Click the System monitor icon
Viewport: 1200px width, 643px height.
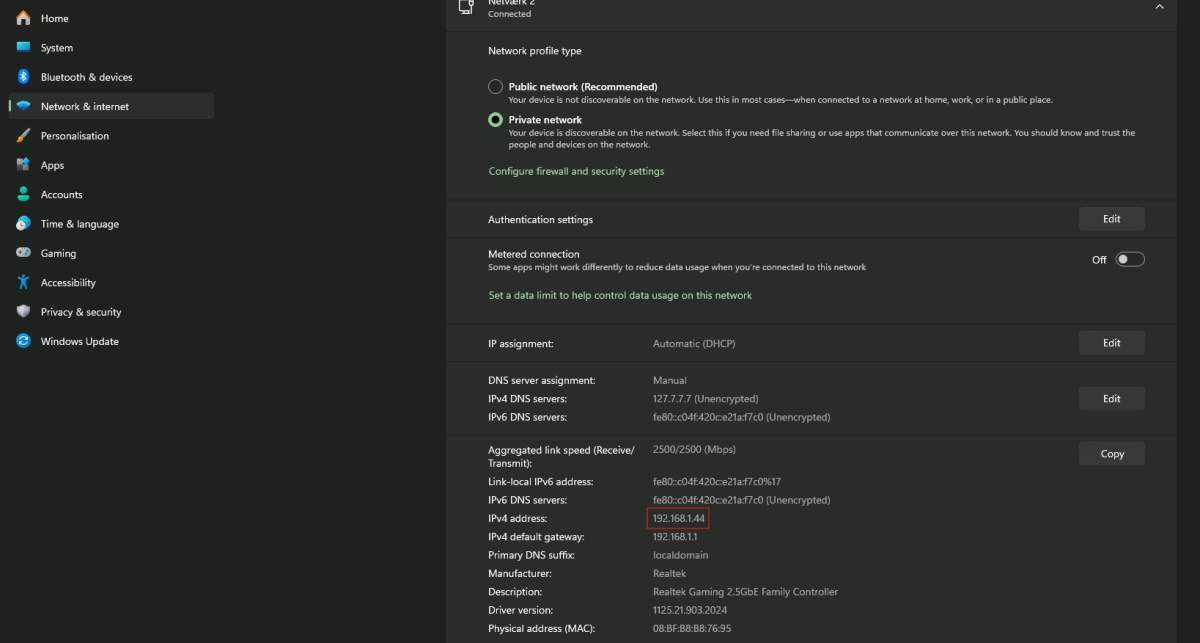(23, 48)
